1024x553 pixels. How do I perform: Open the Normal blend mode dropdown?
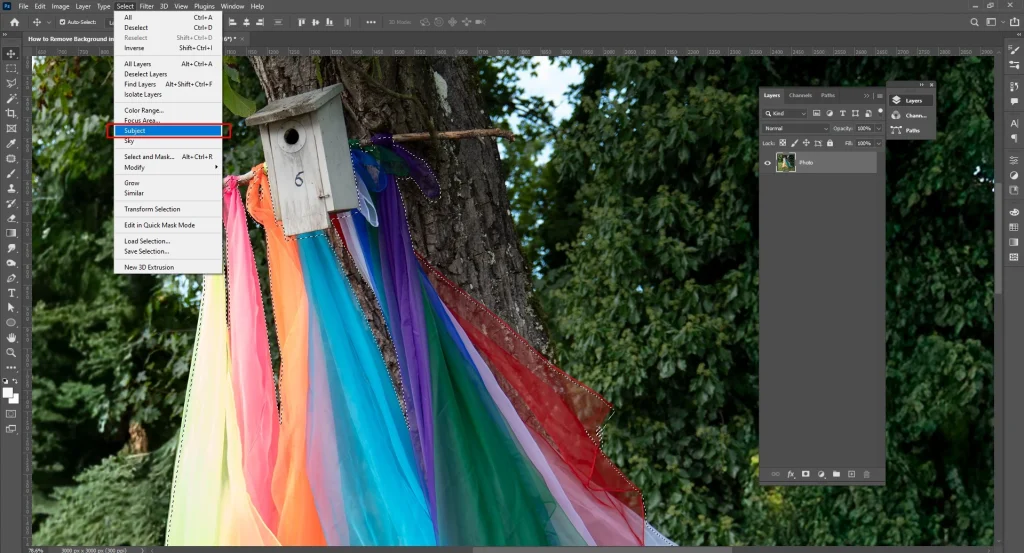tap(796, 129)
